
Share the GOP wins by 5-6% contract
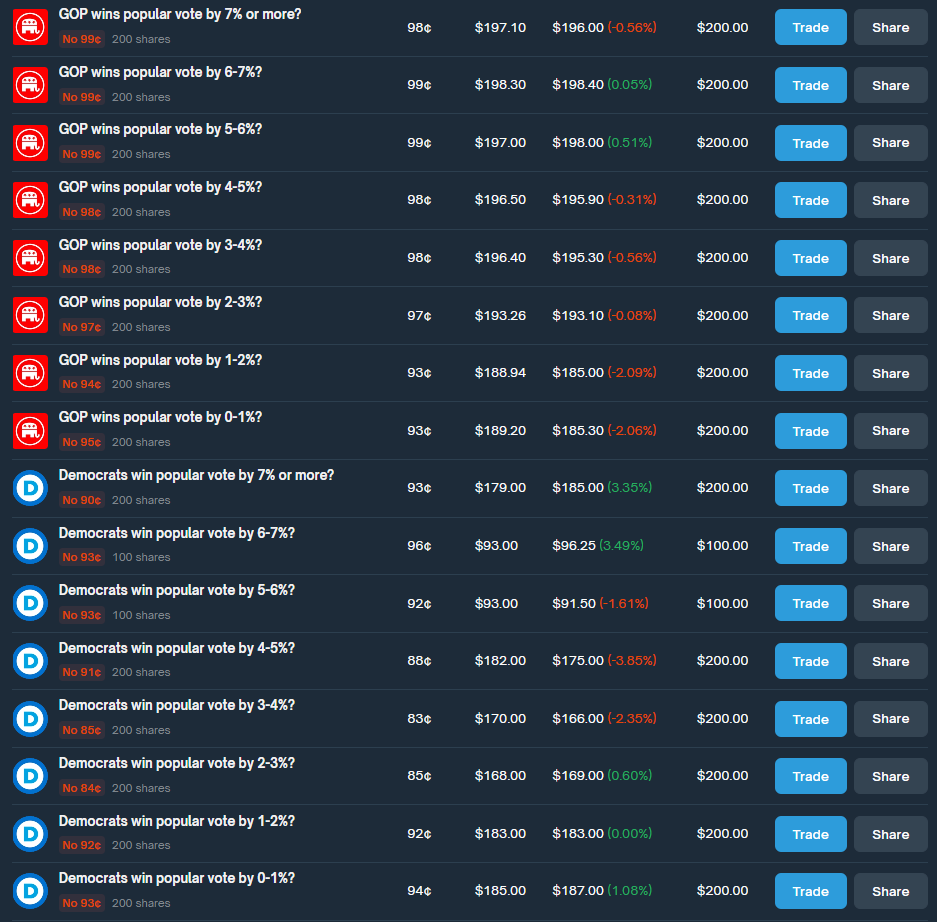pyautogui.click(x=890, y=143)
